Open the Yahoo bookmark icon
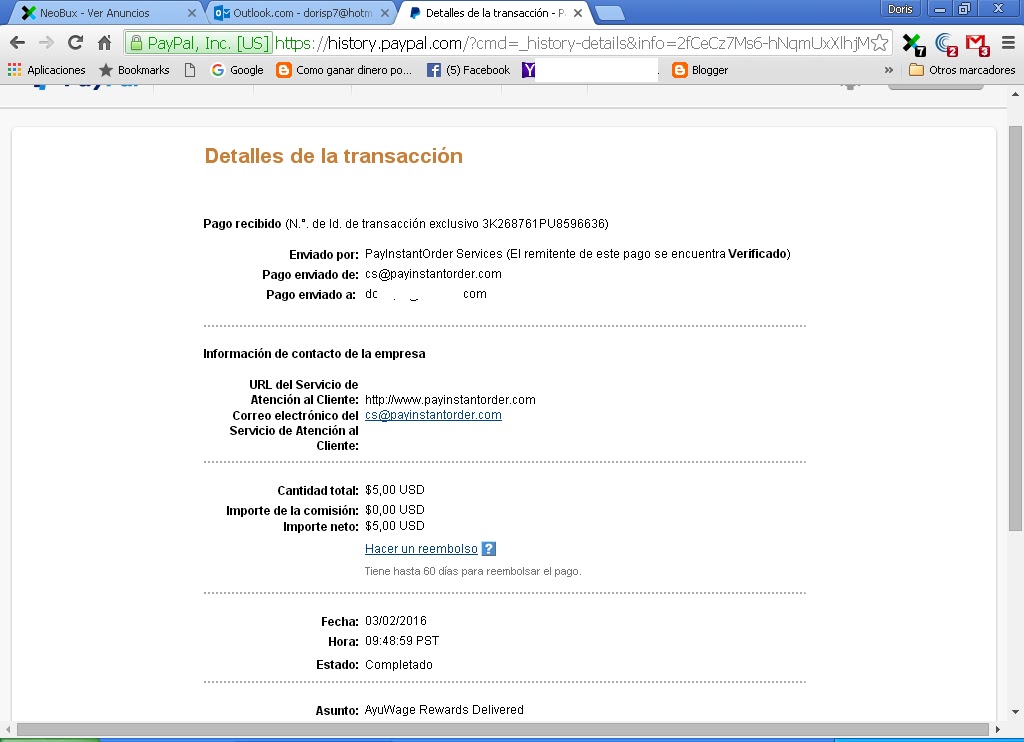 pos(528,70)
